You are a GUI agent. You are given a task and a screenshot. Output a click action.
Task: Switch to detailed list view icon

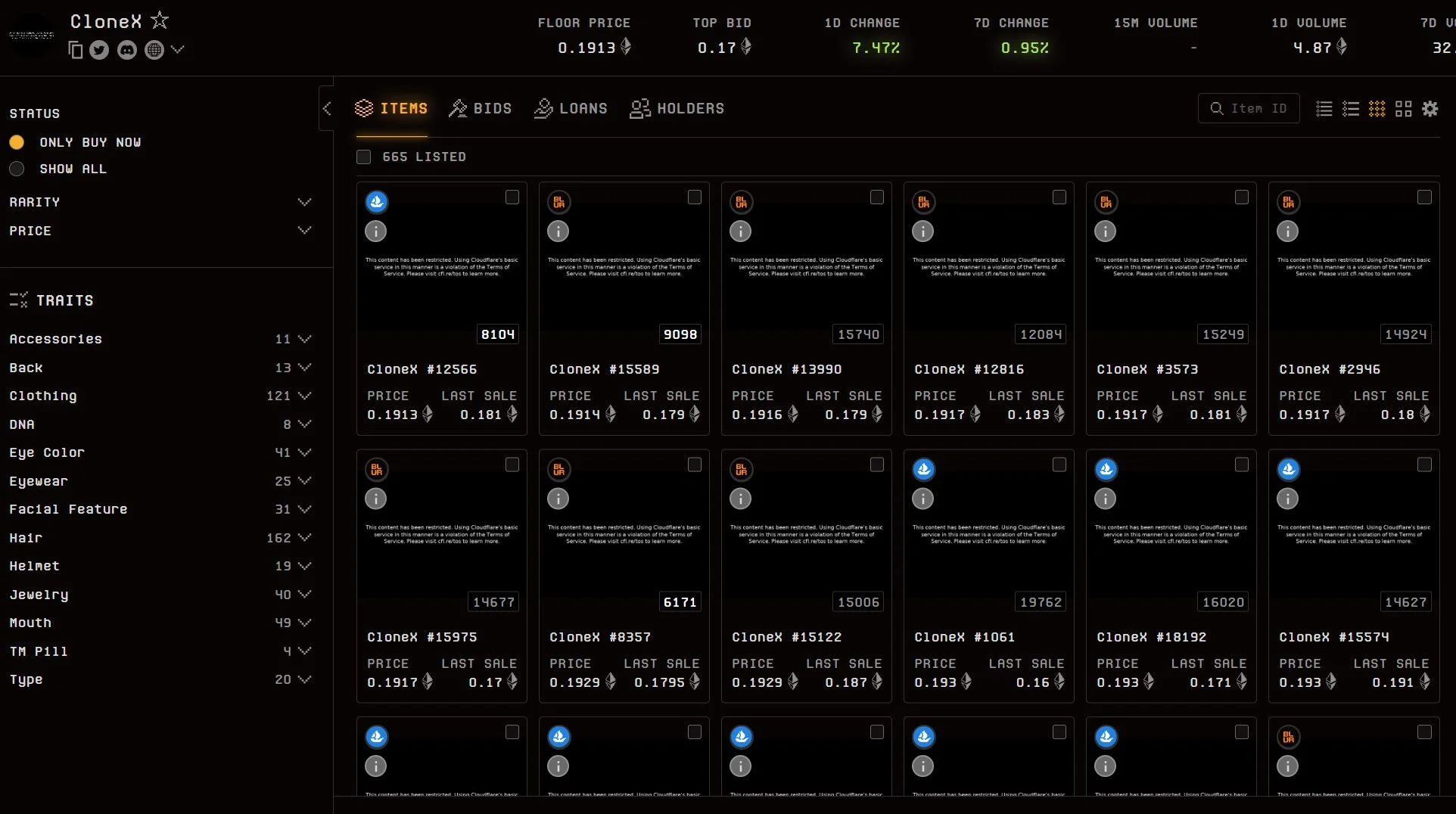click(x=1351, y=109)
